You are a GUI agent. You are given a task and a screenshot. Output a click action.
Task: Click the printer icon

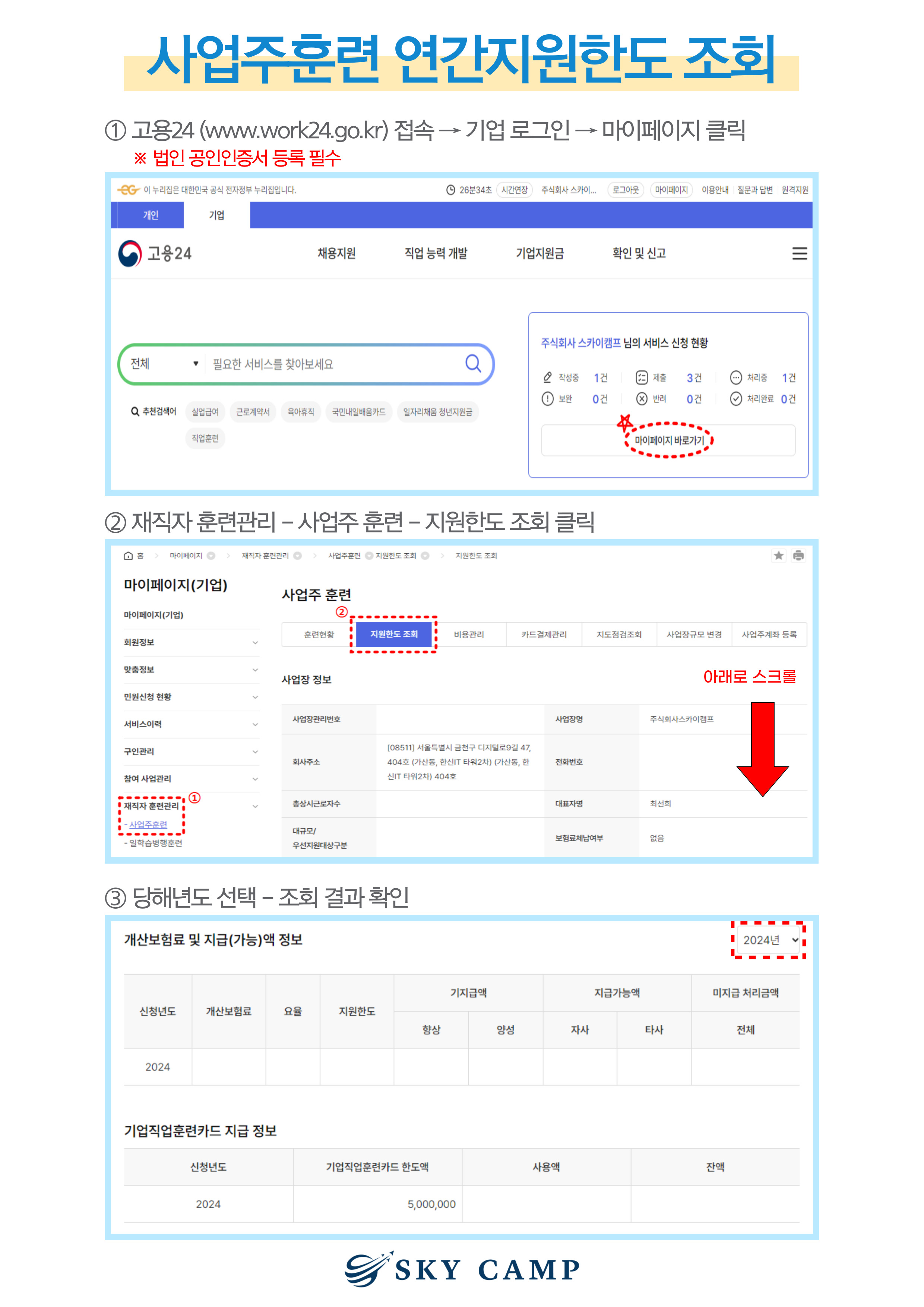pyautogui.click(x=798, y=556)
